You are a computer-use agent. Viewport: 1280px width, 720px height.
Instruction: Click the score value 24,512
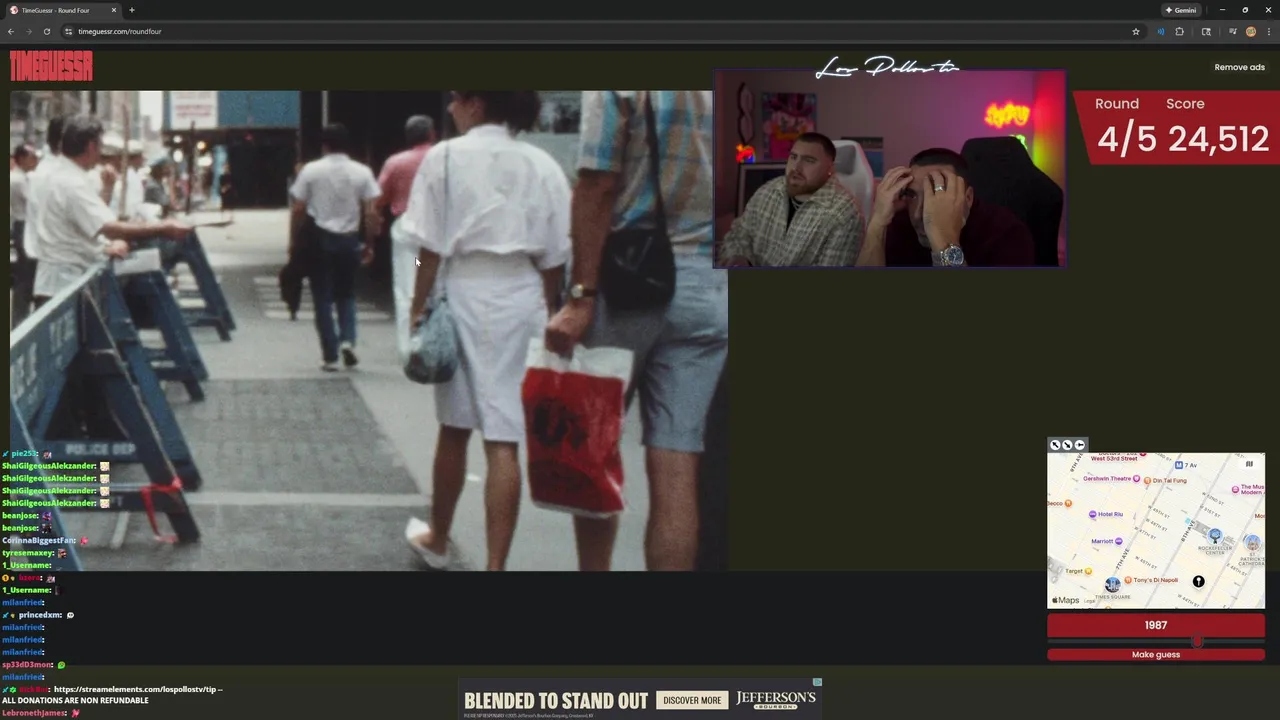(1217, 138)
